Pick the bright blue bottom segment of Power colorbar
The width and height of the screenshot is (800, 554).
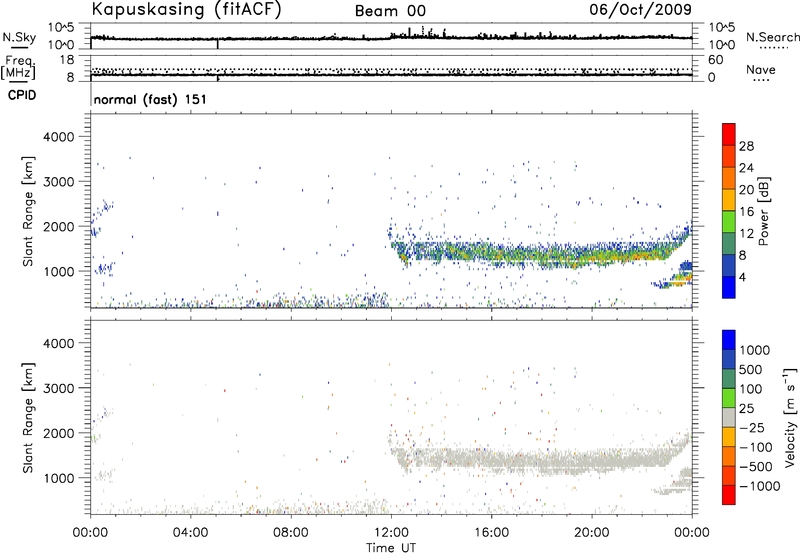pos(729,287)
